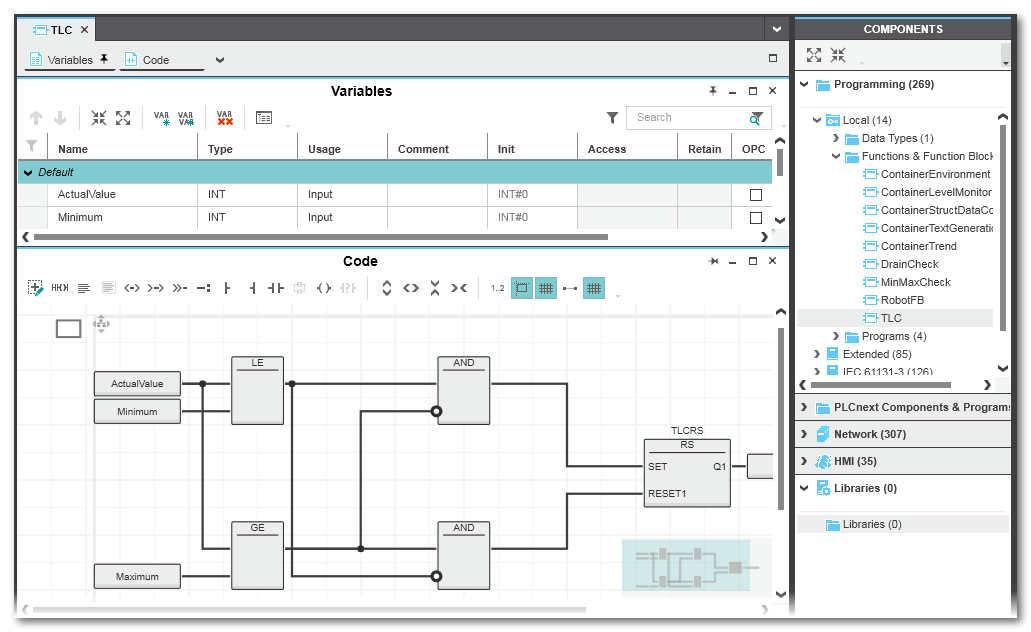Expand the Programs (4) tree node
Screen dimensions: 1031x632
click(x=836, y=336)
